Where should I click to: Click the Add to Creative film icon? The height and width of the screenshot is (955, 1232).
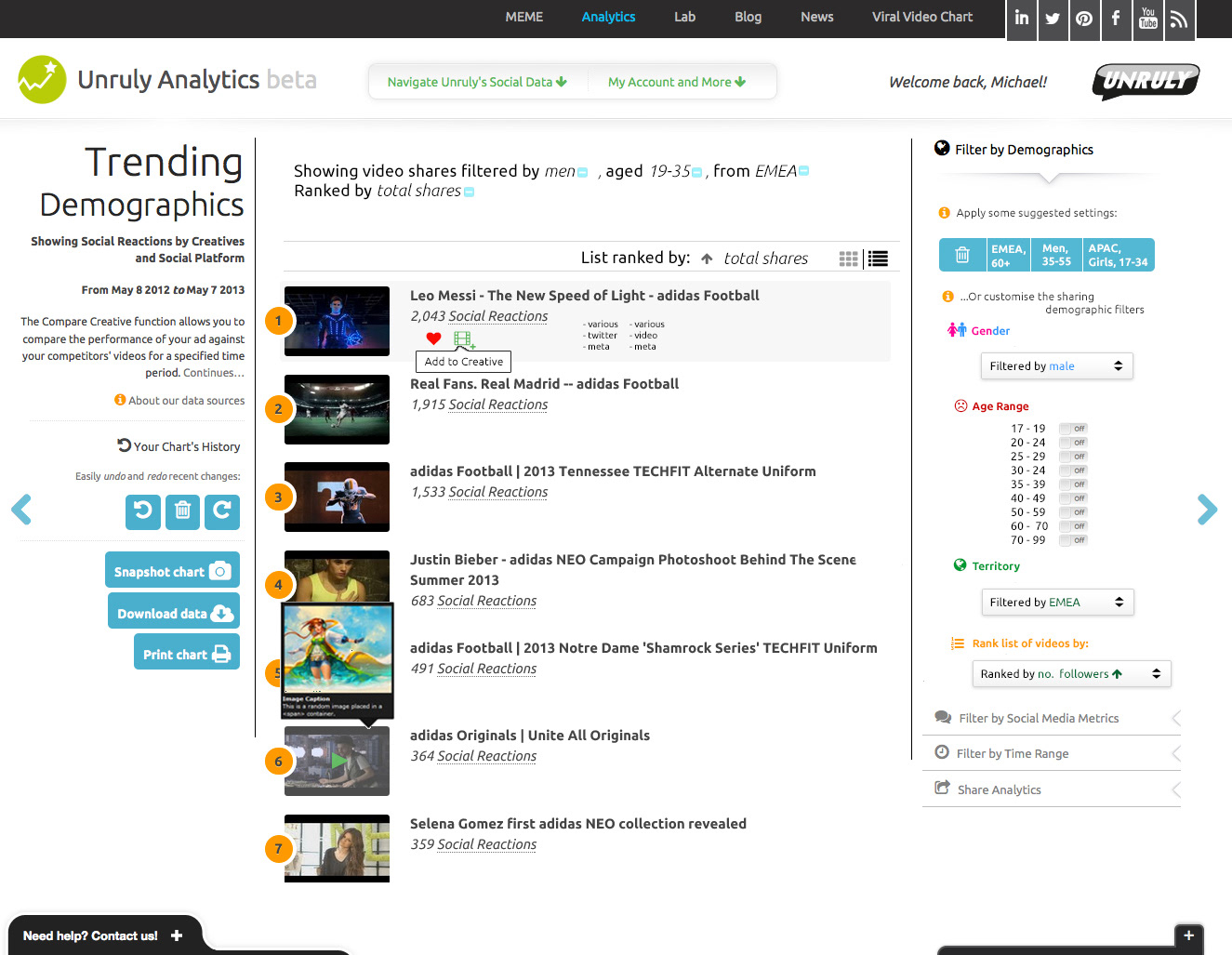coord(464,339)
